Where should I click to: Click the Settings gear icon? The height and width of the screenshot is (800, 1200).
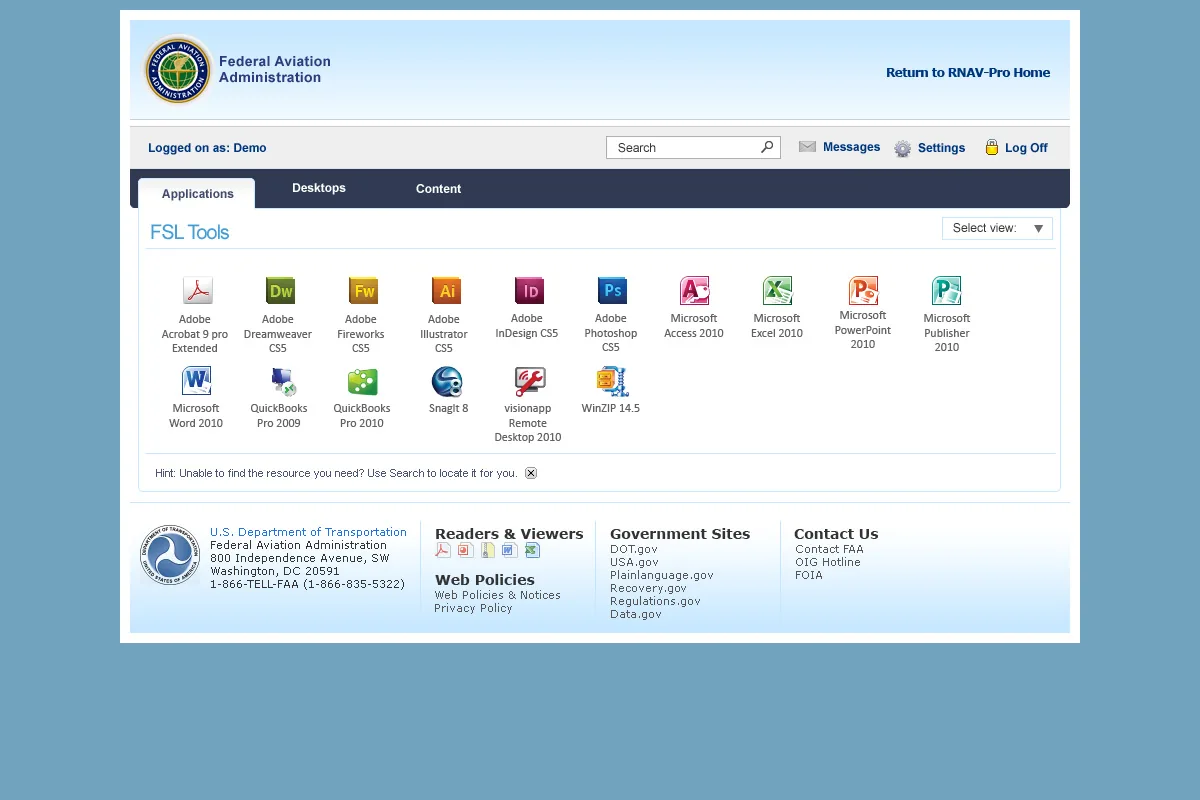pyautogui.click(x=903, y=148)
